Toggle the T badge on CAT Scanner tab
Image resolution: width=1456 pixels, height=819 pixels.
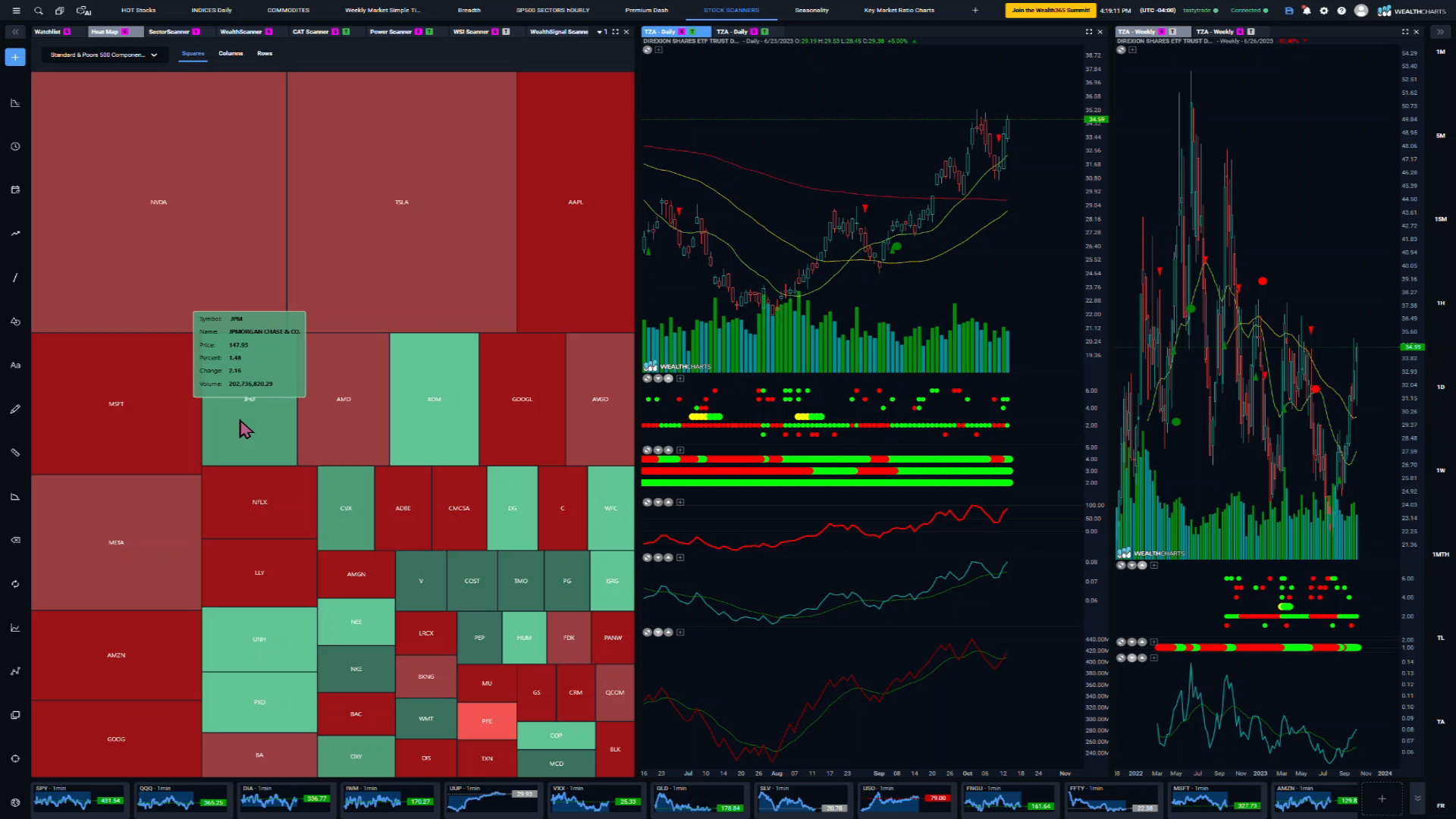(346, 32)
